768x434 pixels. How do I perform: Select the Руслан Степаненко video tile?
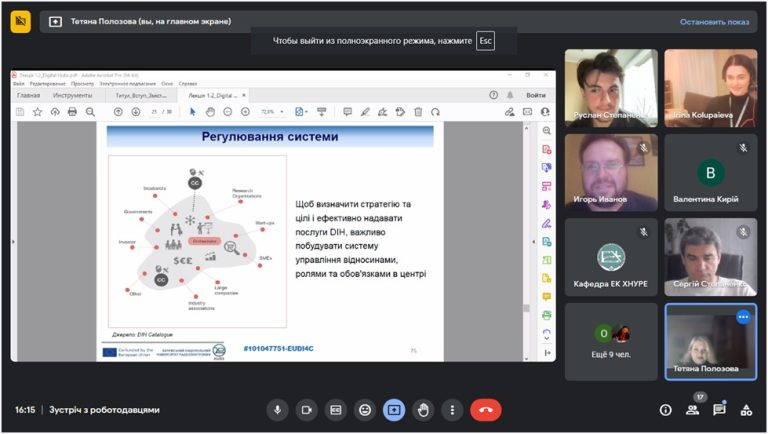611,88
